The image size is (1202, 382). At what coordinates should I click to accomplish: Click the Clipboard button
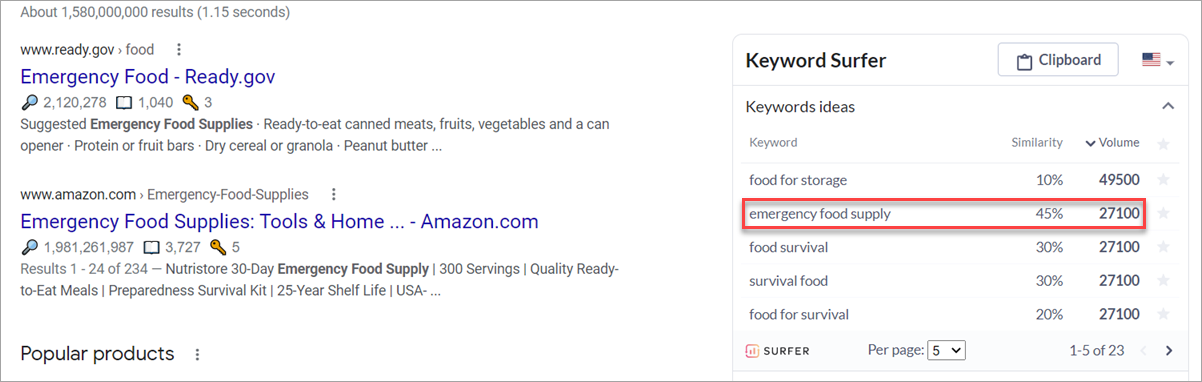(1058, 60)
